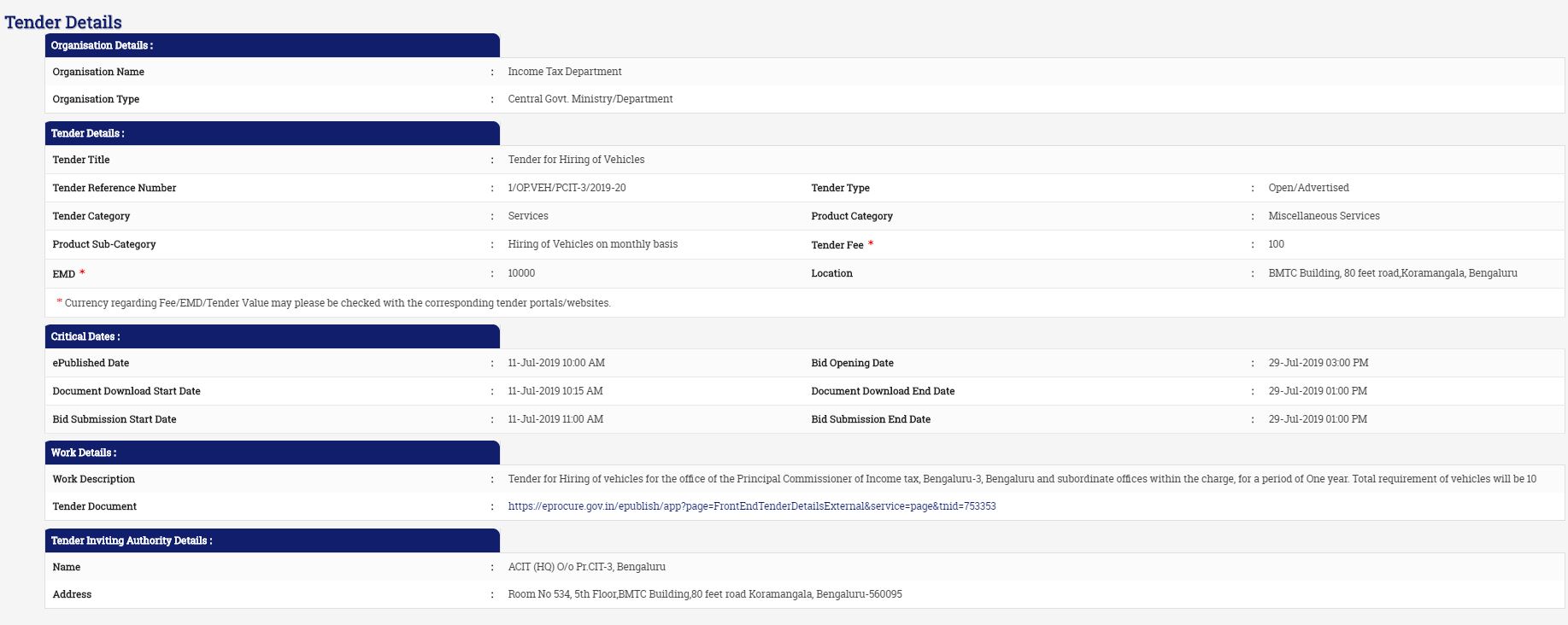Click the Bid Opening Date value
This screenshot has width=1568, height=625.
pos(1318,363)
